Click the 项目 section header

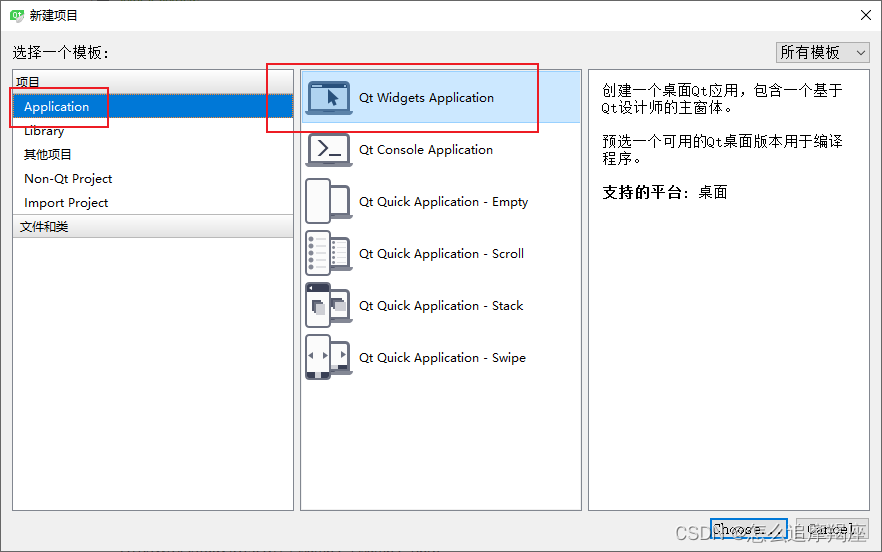[x=153, y=82]
